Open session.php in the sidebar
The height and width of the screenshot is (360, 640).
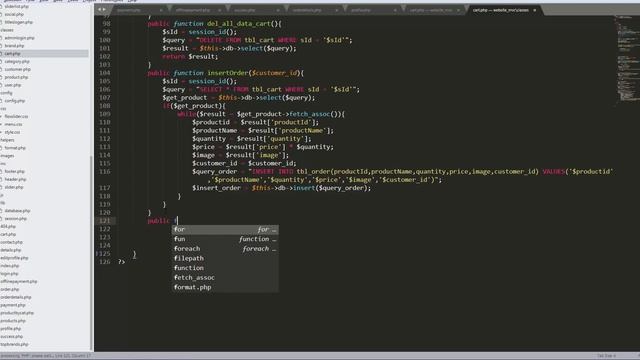[x=16, y=219]
